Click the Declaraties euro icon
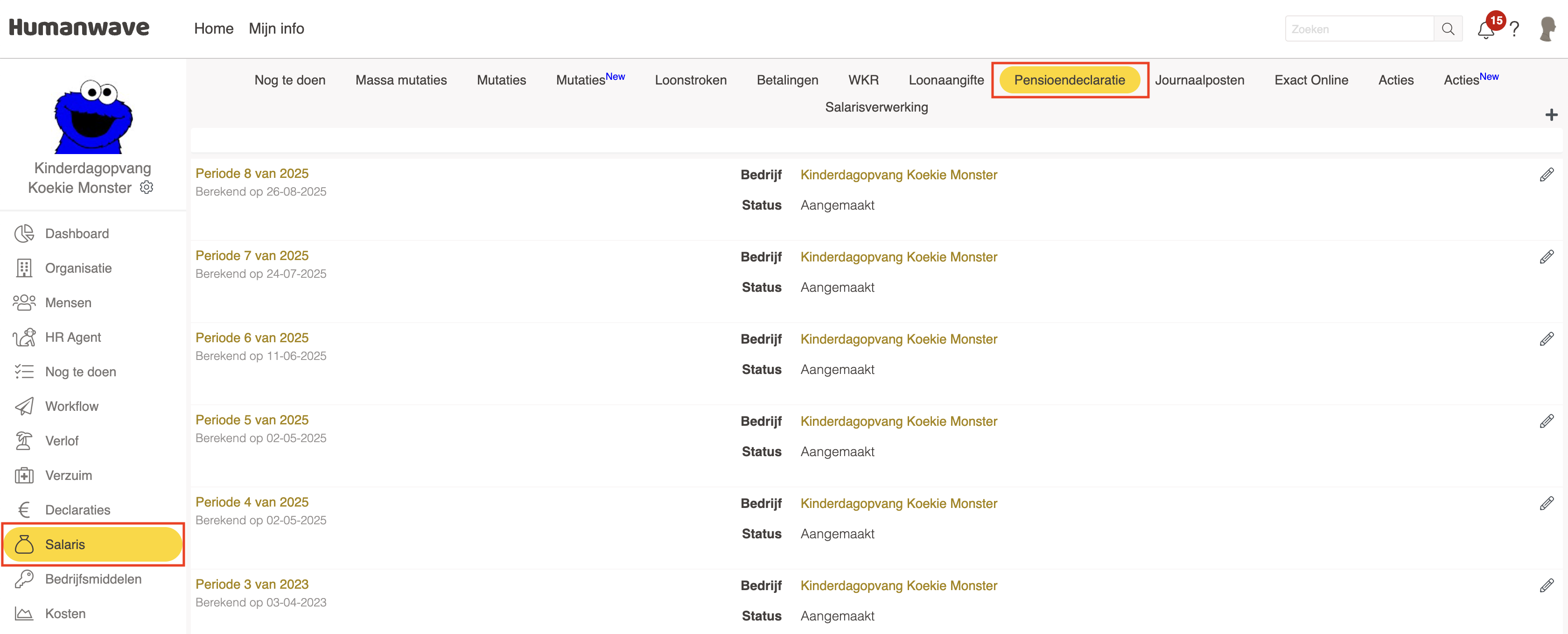This screenshot has height=634, width=1568. (x=24, y=510)
